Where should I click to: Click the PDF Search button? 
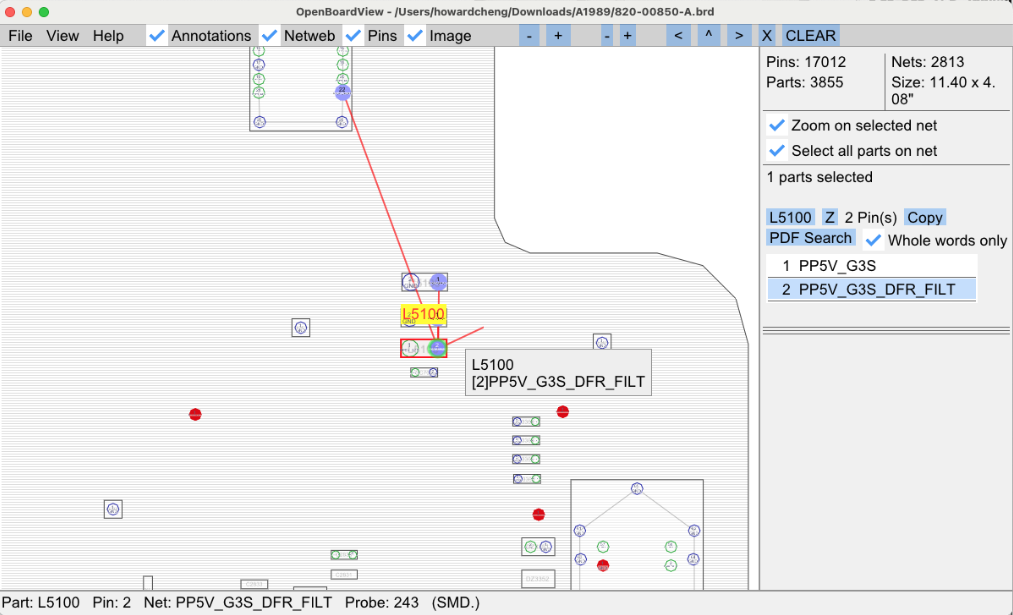point(811,238)
